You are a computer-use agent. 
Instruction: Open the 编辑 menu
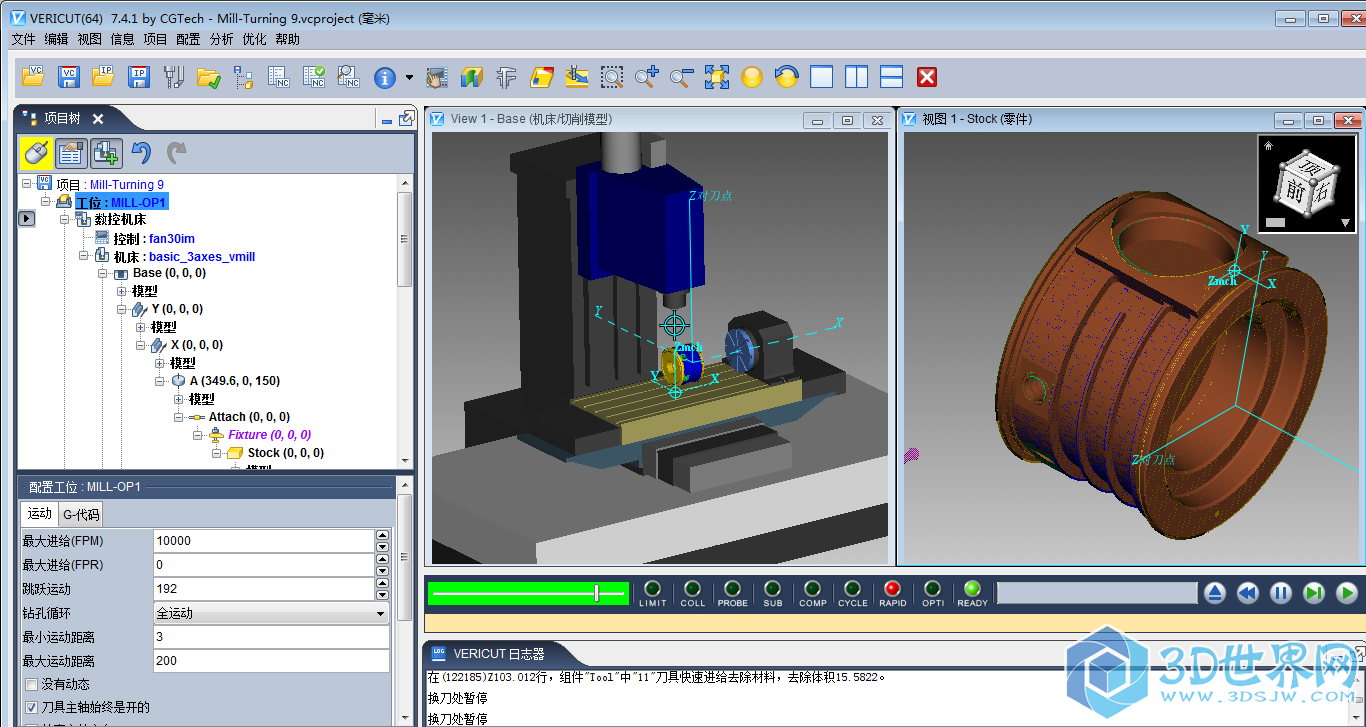(x=56, y=39)
